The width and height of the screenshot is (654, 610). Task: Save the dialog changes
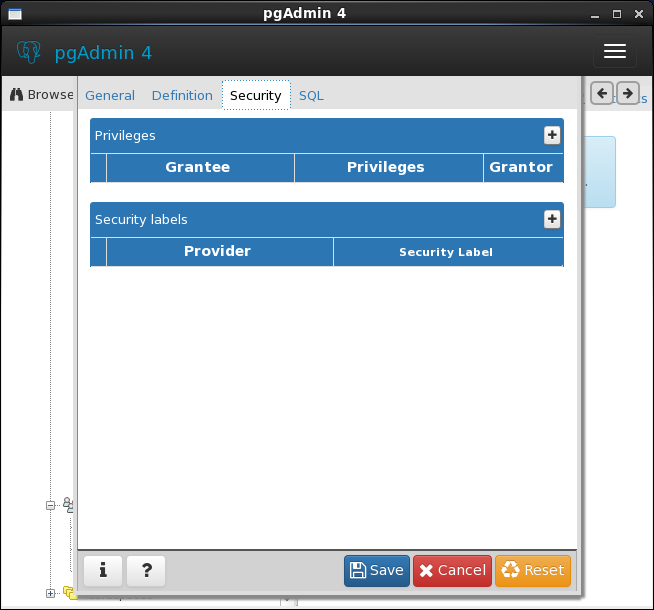tap(377, 570)
